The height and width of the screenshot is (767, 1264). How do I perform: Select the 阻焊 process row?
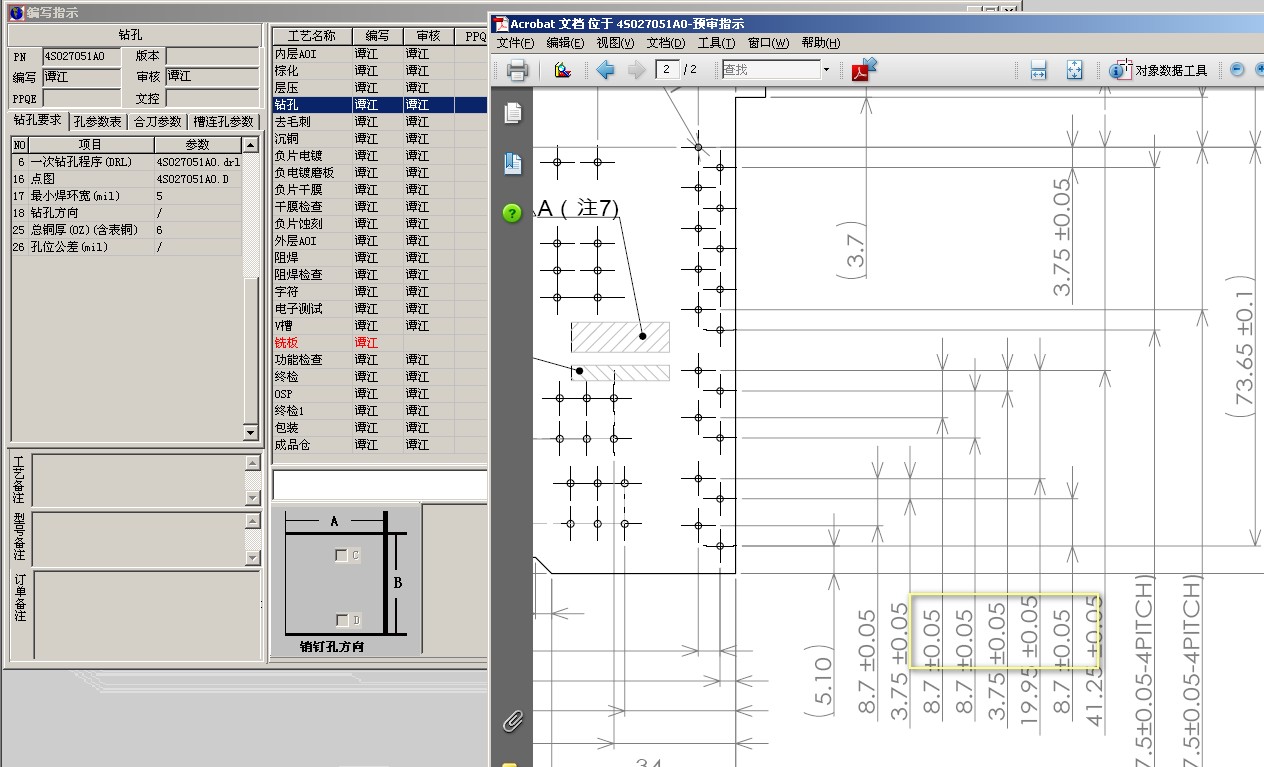point(379,258)
